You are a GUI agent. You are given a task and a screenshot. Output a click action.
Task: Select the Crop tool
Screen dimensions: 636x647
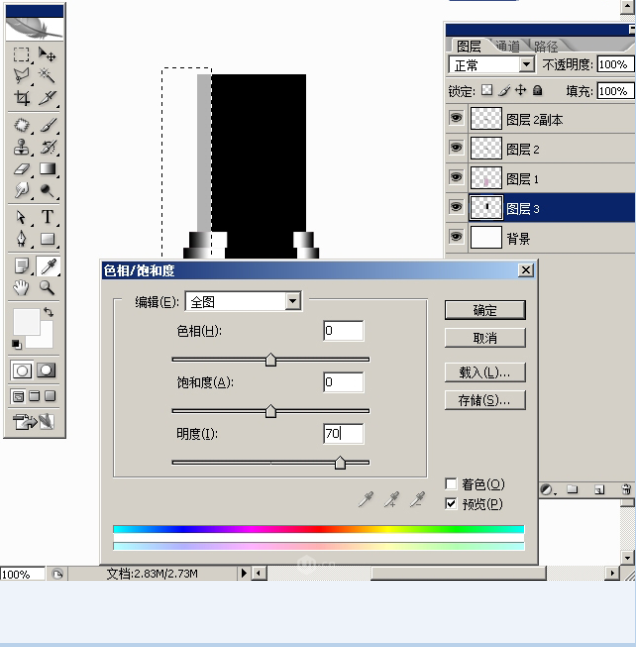tap(21, 98)
